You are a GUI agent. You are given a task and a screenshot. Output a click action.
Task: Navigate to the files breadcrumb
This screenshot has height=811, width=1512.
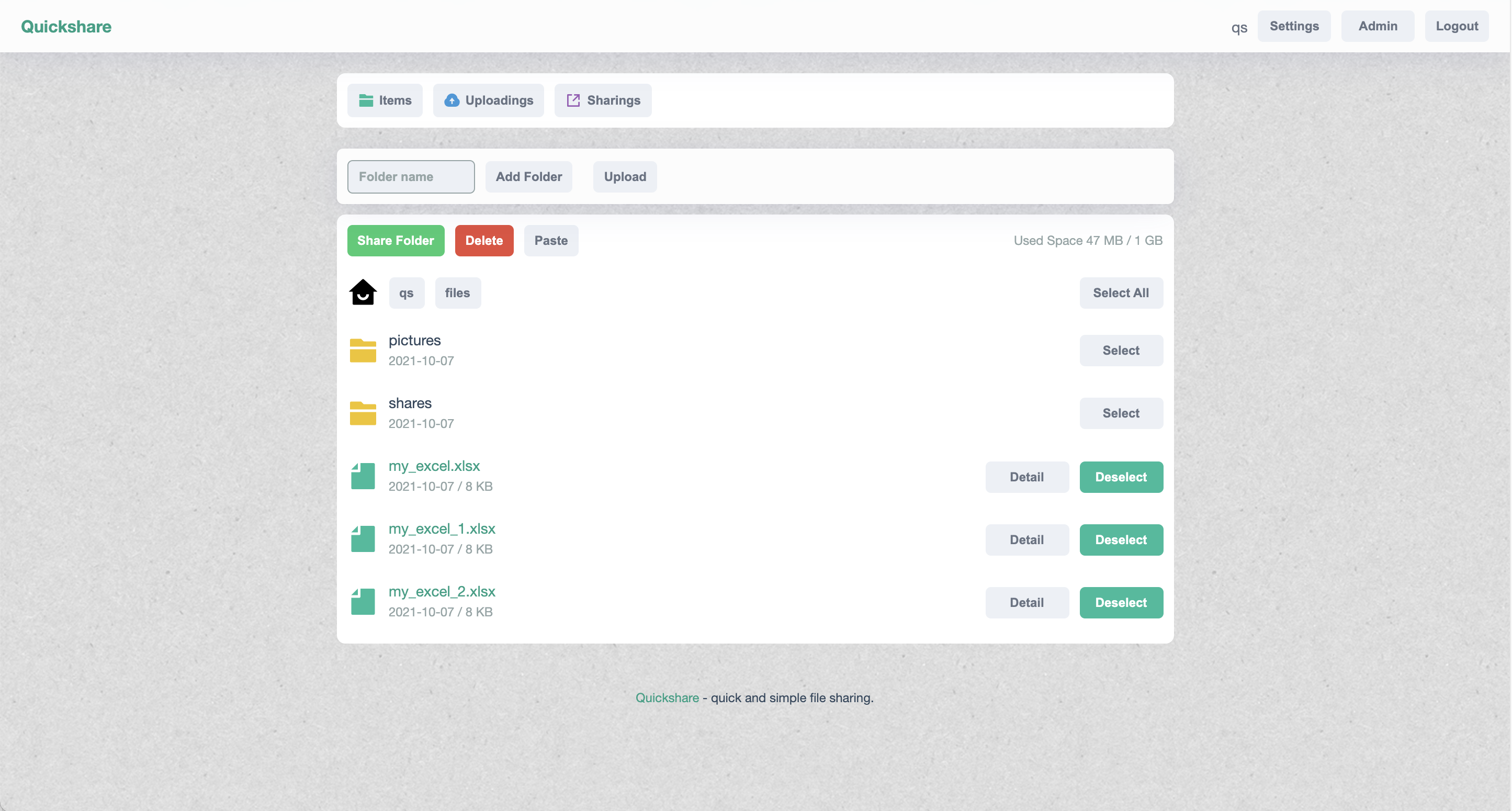[458, 293]
